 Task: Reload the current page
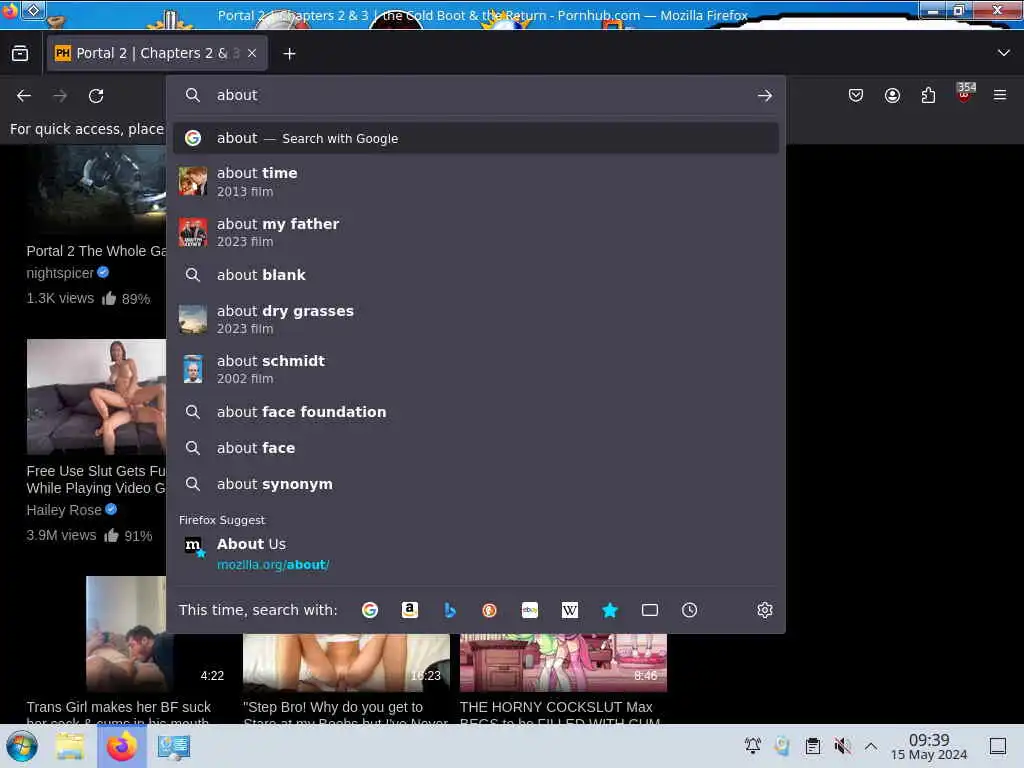[x=96, y=96]
